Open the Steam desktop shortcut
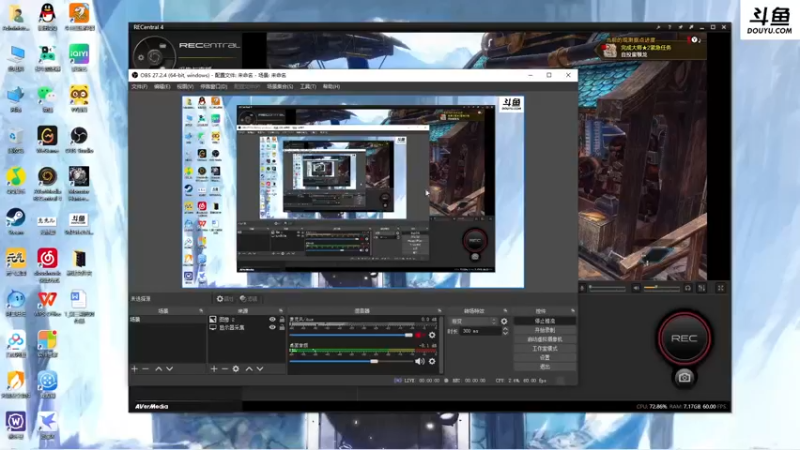The width and height of the screenshot is (800, 450). pos(16,221)
